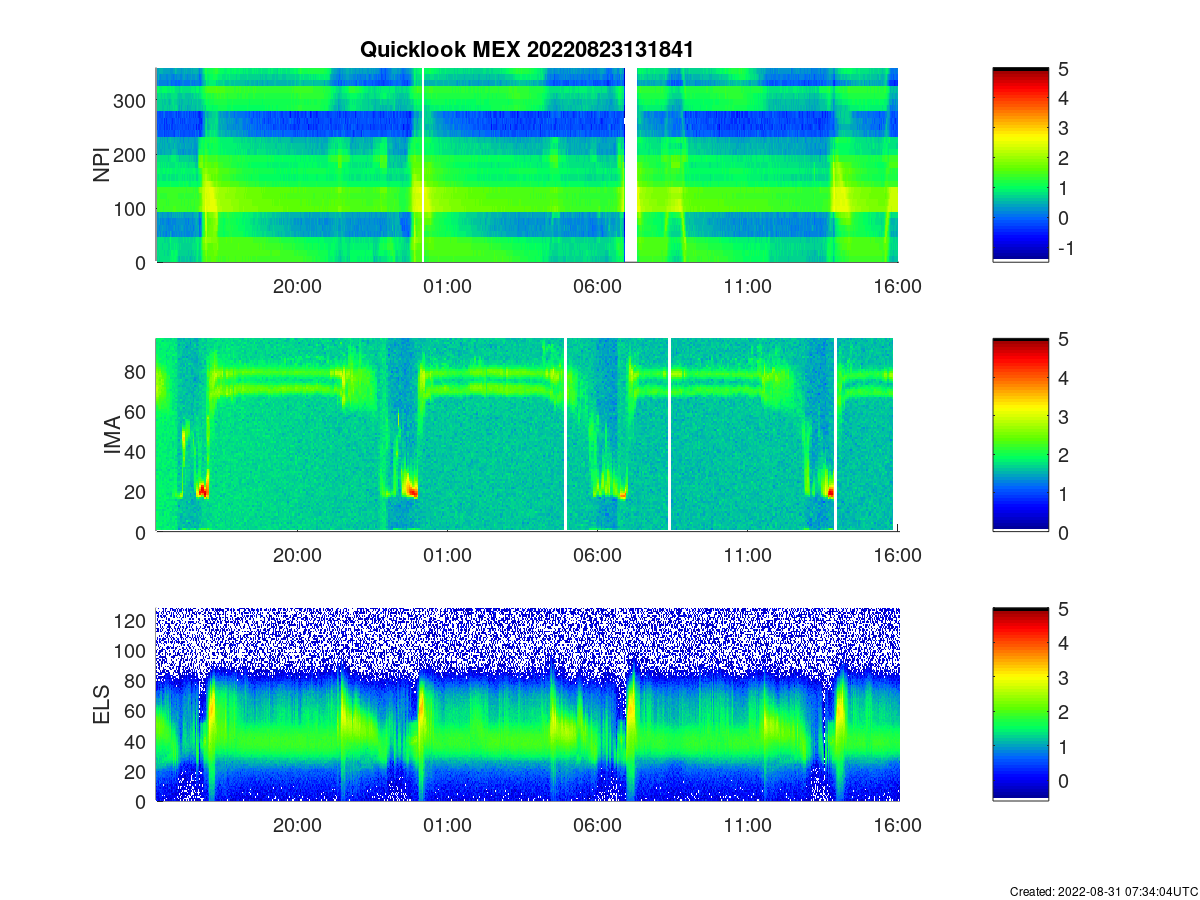Click the 11:00 tick under the IMA plot

pyautogui.click(x=747, y=556)
